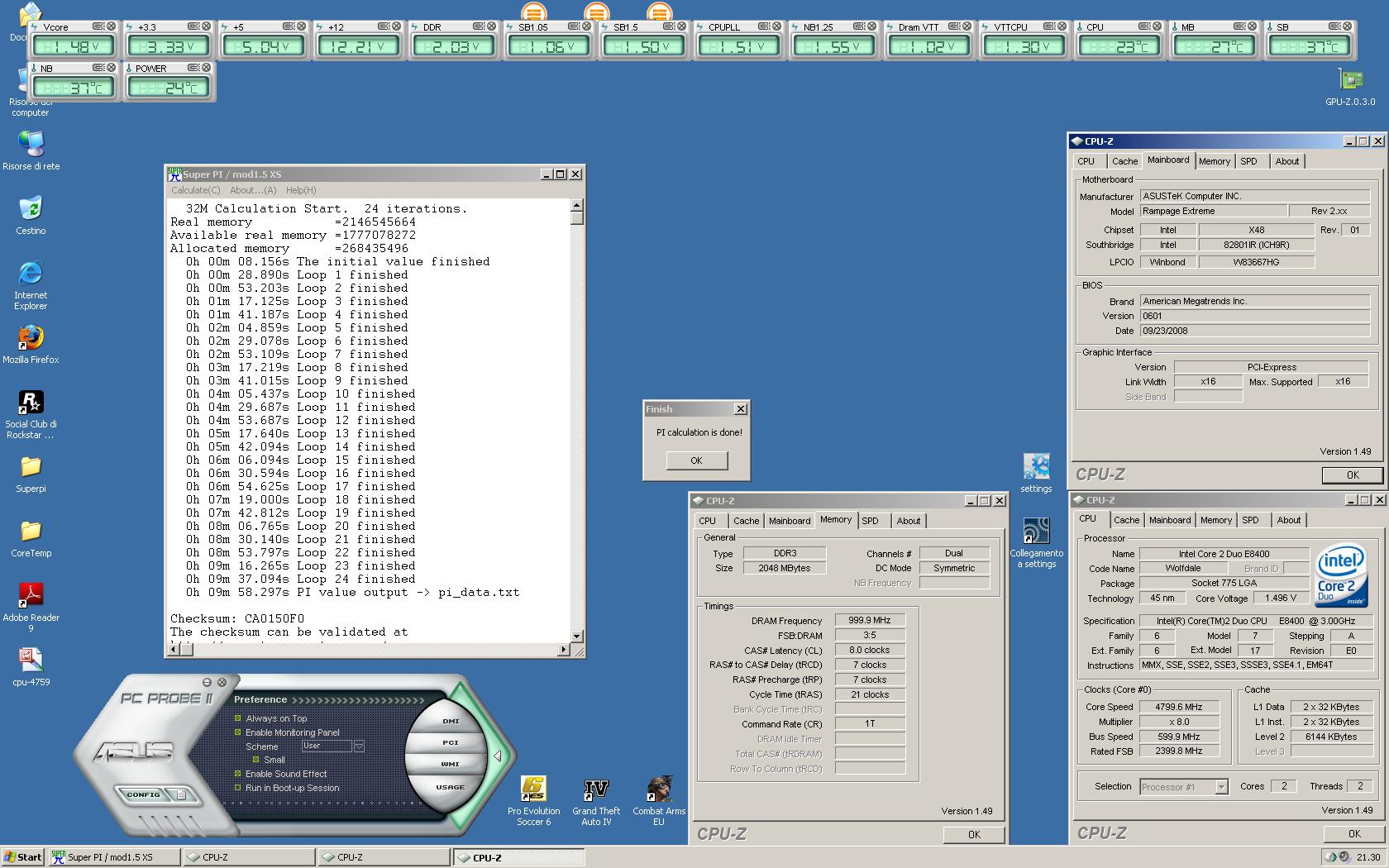Click the CONFIG button in PC Probe II
Image resolution: width=1389 pixels, height=868 pixels.
[143, 794]
